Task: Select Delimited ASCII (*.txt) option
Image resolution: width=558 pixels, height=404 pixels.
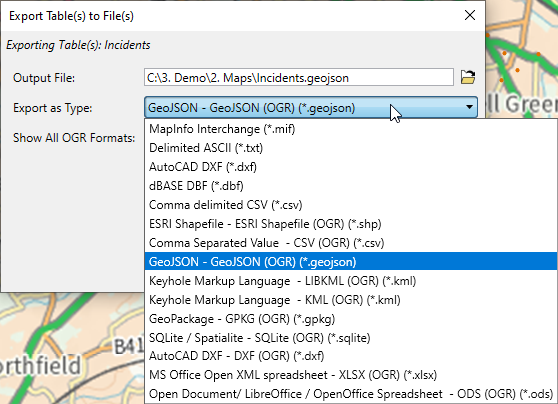Action: coord(351,148)
